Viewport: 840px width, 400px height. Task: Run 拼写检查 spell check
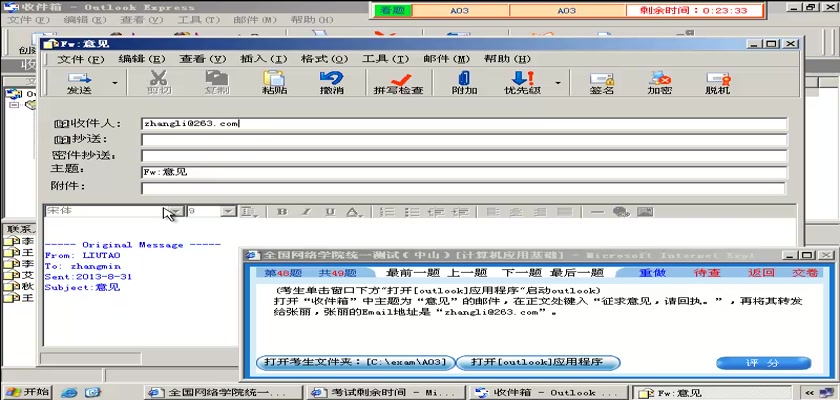pos(399,83)
